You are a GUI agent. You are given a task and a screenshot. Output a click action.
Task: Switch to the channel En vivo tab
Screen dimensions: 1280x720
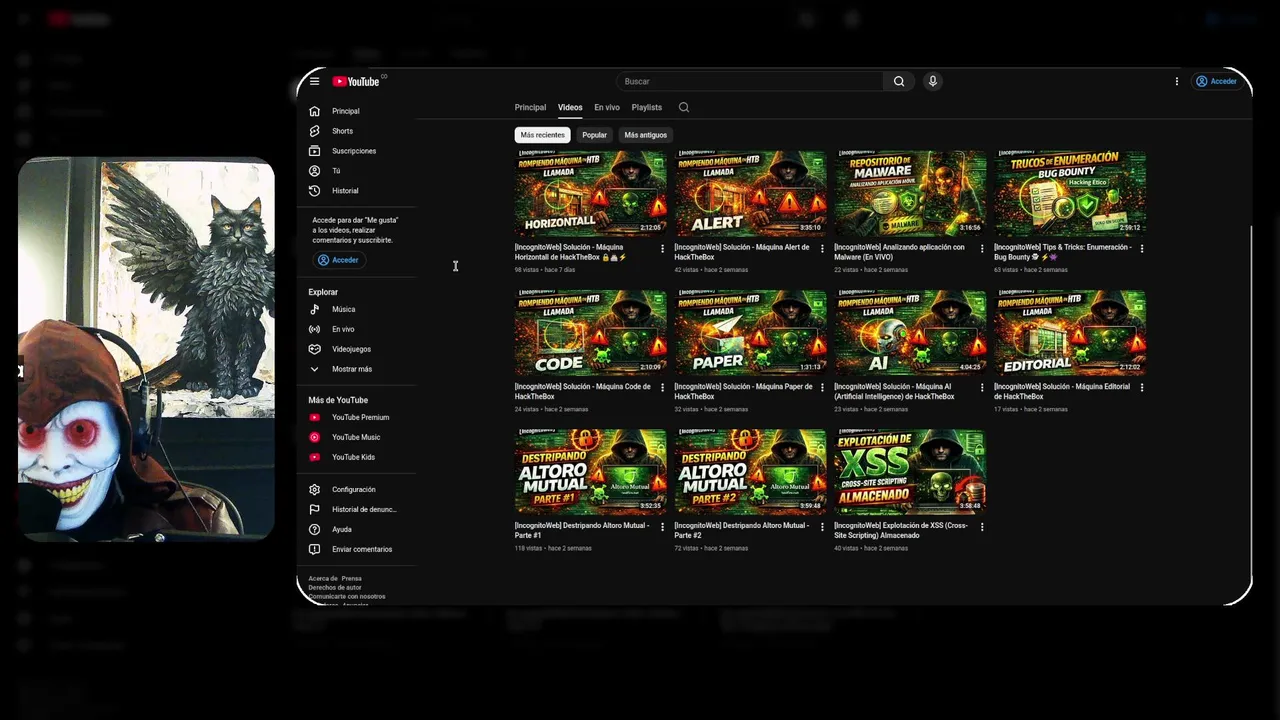click(607, 107)
